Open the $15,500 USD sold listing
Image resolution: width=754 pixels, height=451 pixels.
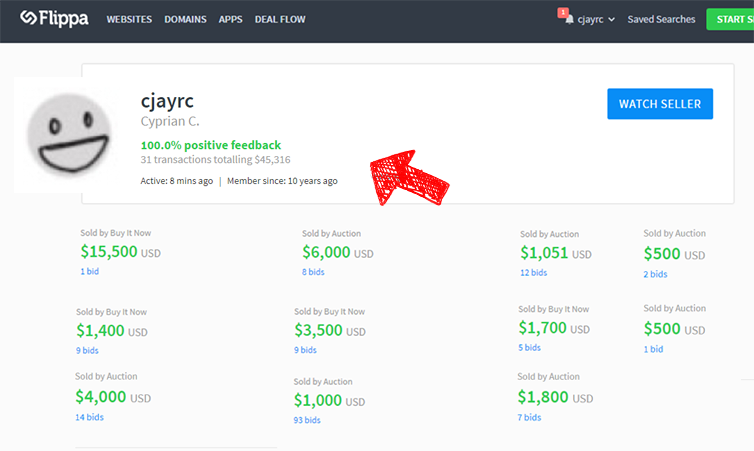tap(121, 251)
